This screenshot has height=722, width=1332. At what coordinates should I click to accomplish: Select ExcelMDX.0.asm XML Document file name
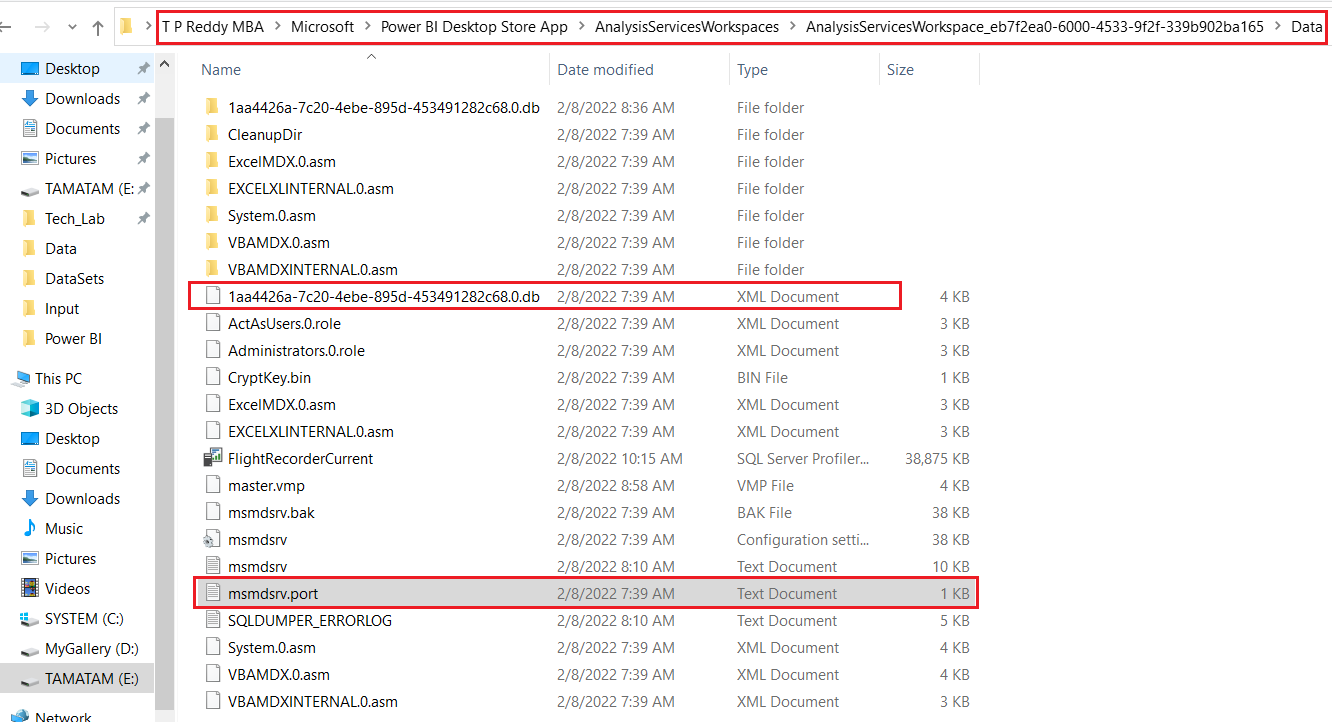click(x=282, y=404)
